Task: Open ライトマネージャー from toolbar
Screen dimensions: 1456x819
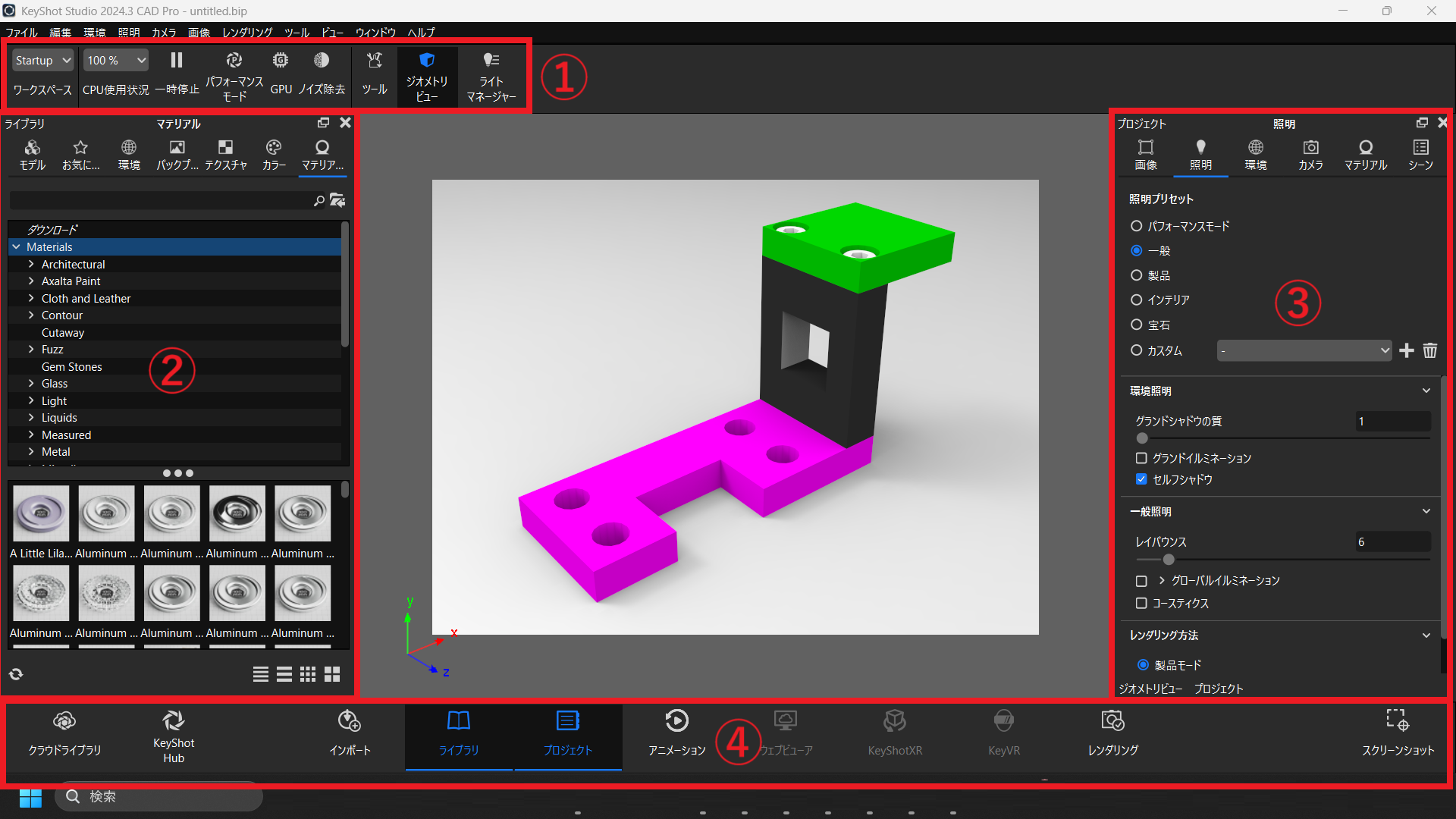Action: pyautogui.click(x=491, y=76)
